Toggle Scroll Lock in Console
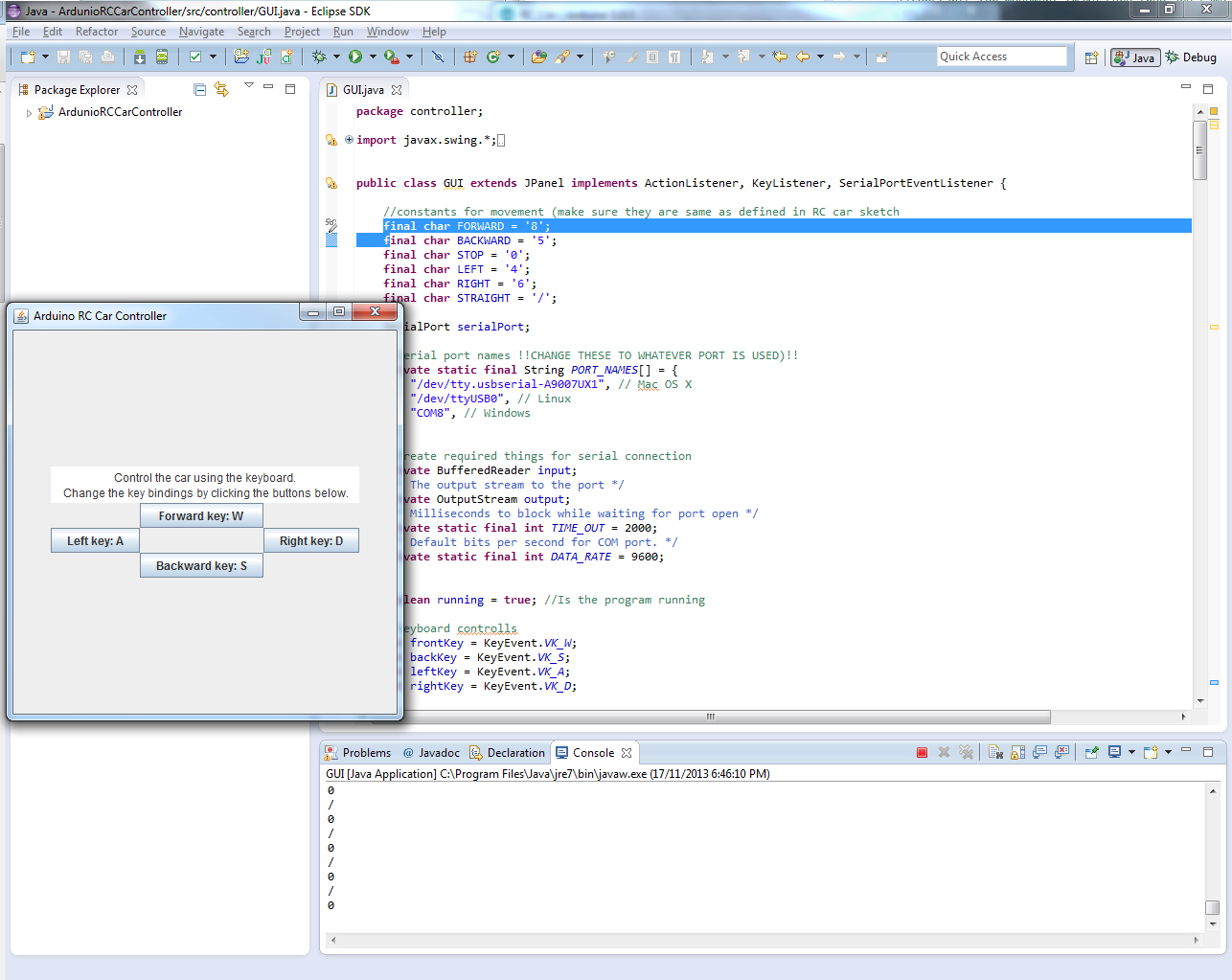This screenshot has width=1232, height=980. 1017,753
